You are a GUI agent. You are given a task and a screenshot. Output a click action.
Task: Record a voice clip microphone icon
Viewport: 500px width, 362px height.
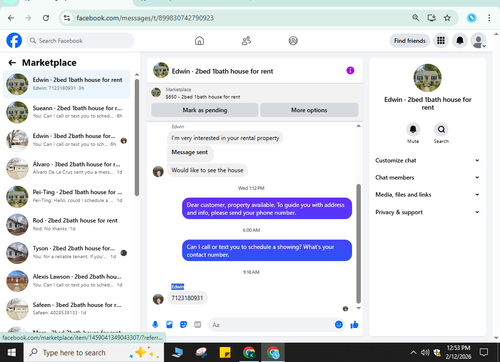click(155, 324)
